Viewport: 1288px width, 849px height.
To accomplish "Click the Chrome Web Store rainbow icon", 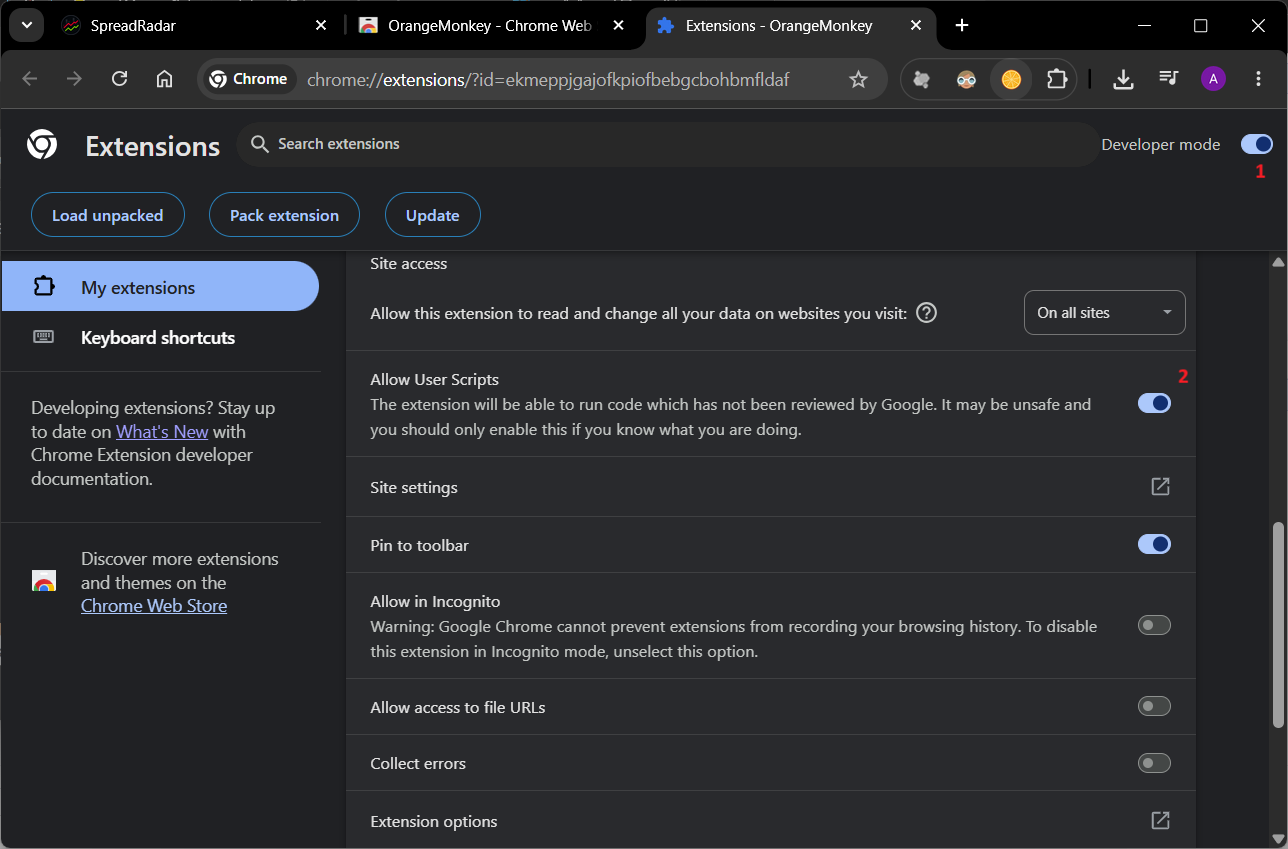I will (x=43, y=582).
